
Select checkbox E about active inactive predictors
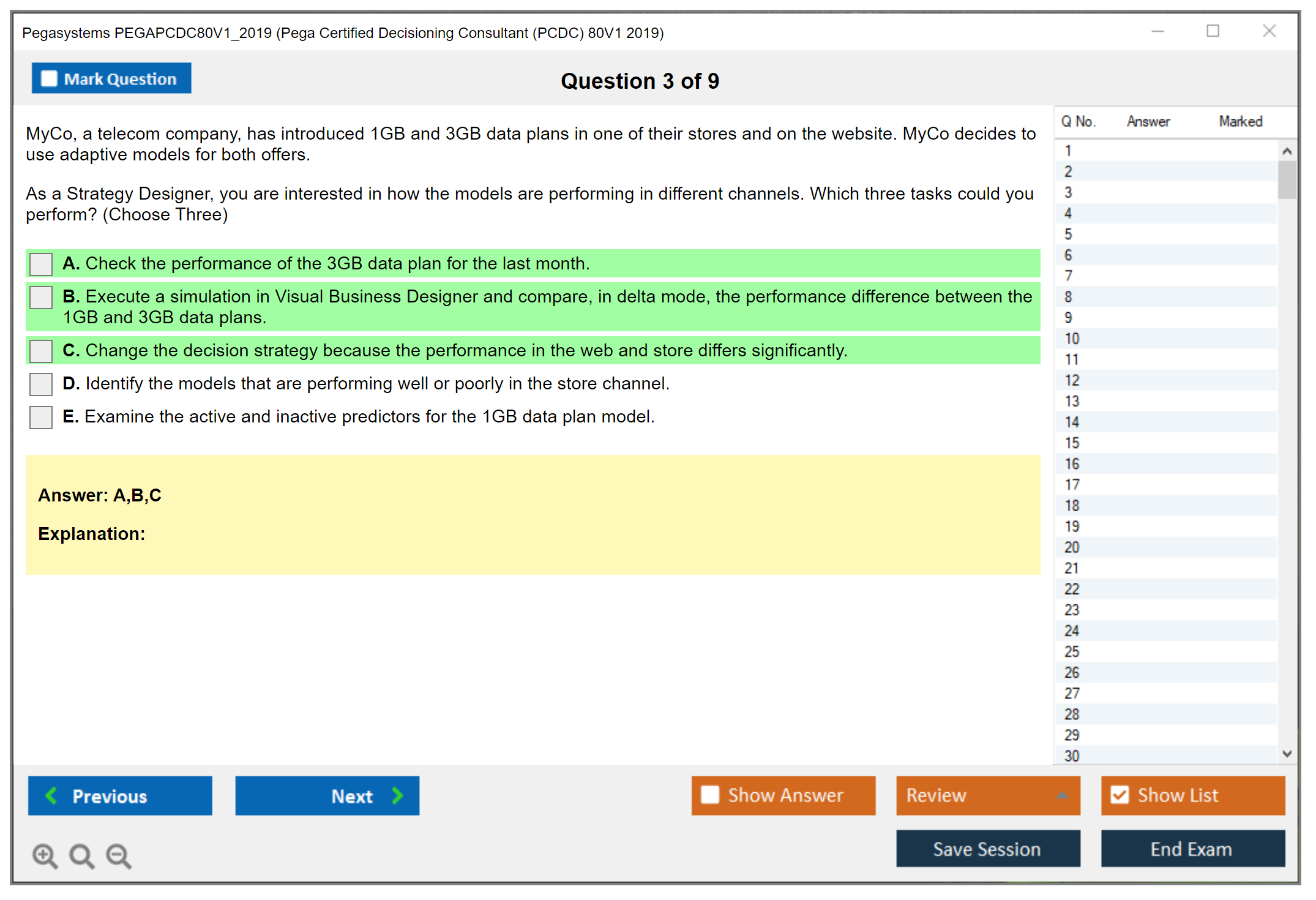tap(41, 418)
